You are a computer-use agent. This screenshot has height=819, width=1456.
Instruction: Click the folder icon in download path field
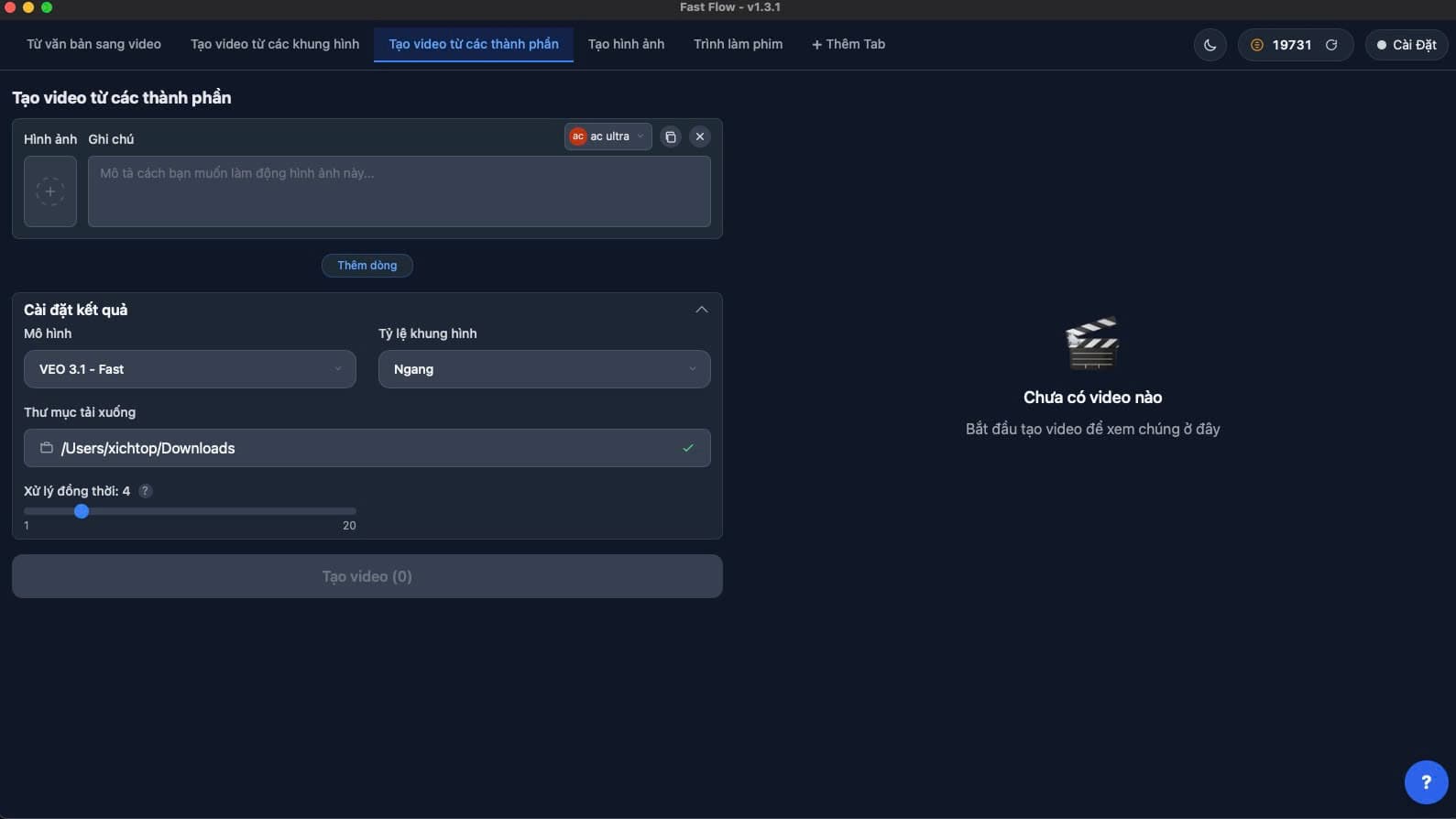pos(47,448)
